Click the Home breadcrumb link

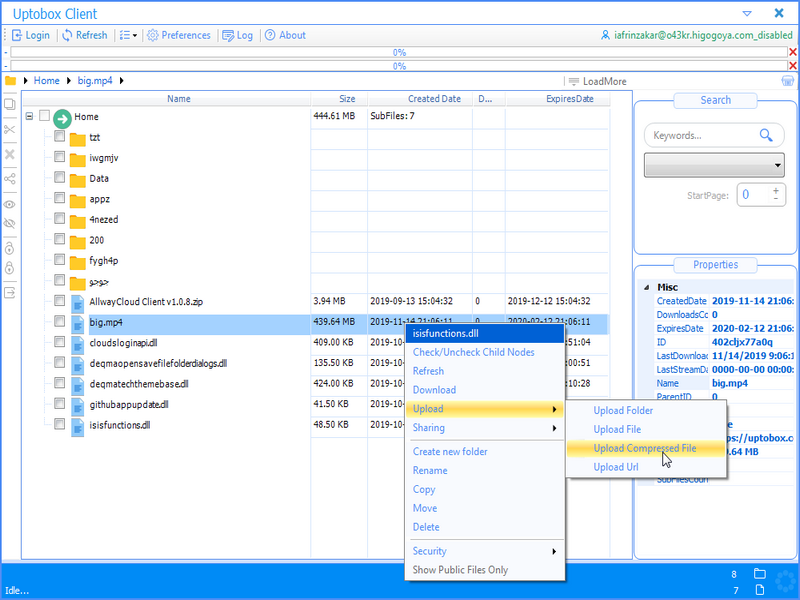pos(46,81)
